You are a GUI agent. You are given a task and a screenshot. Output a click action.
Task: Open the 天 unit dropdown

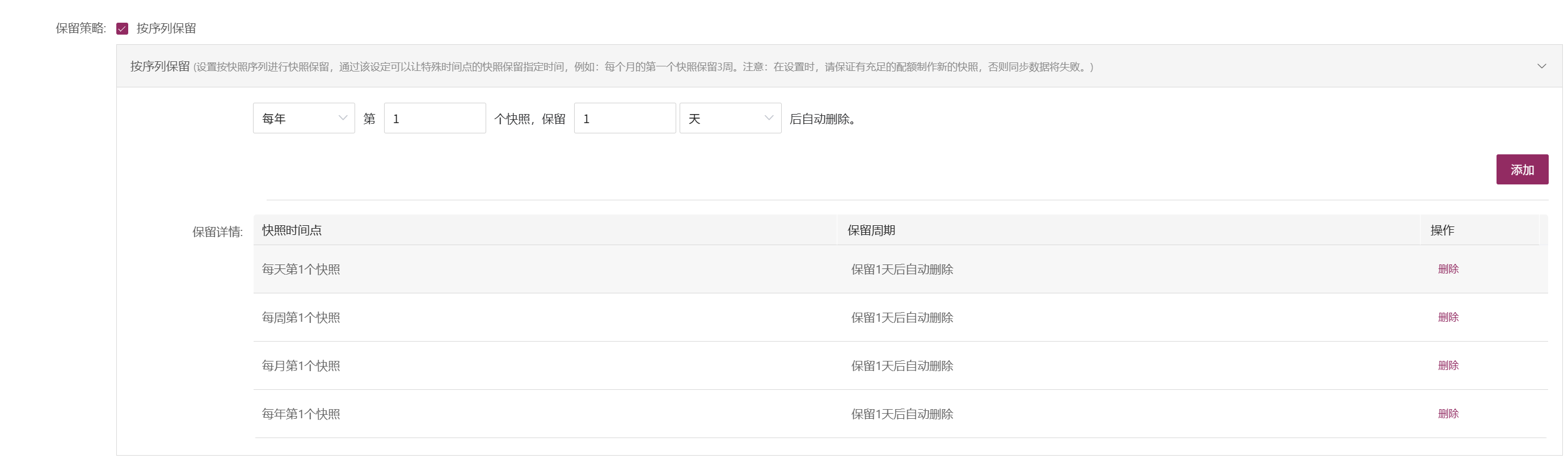click(x=731, y=118)
